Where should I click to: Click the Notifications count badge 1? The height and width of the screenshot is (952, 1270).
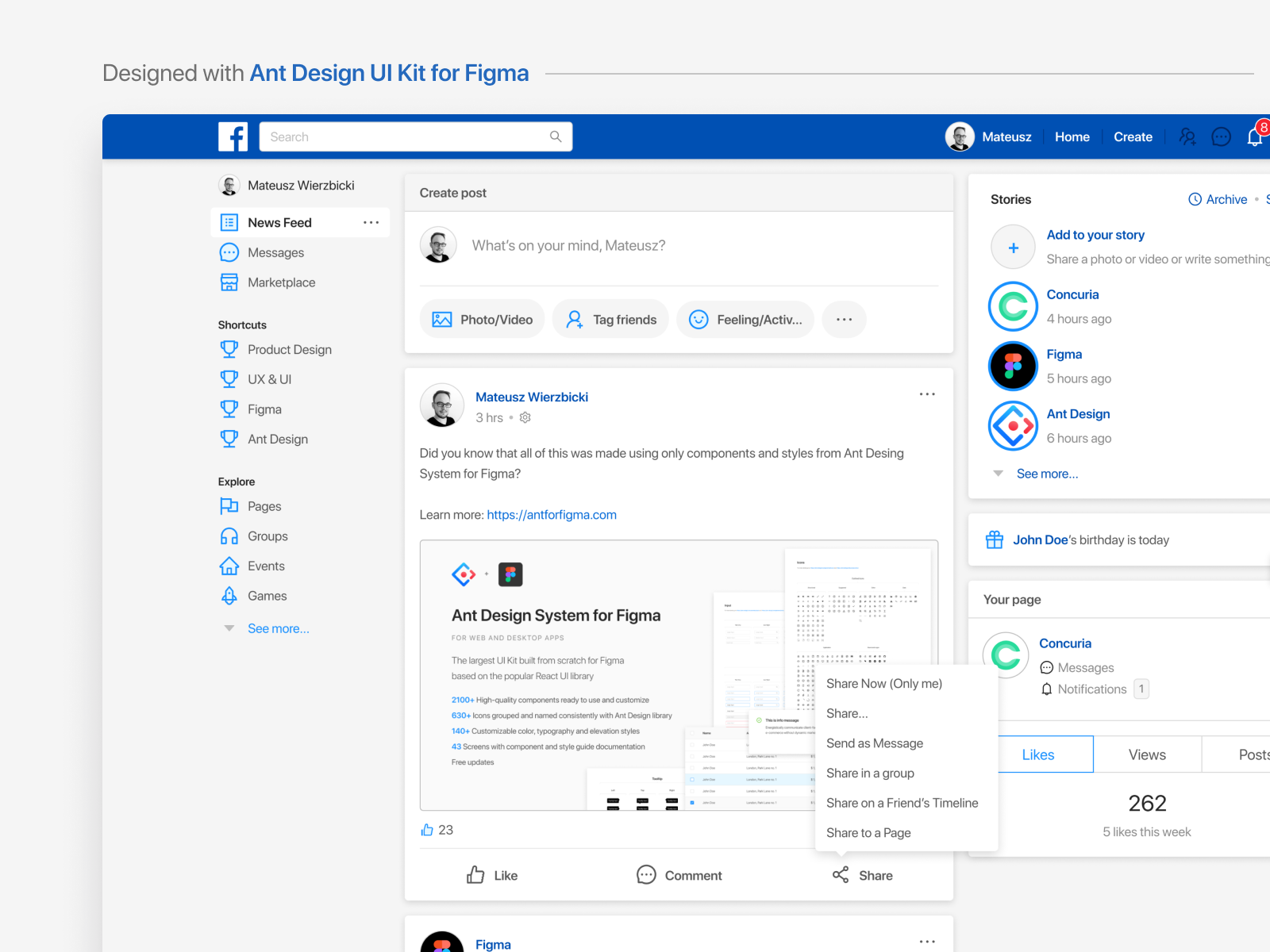click(1141, 689)
